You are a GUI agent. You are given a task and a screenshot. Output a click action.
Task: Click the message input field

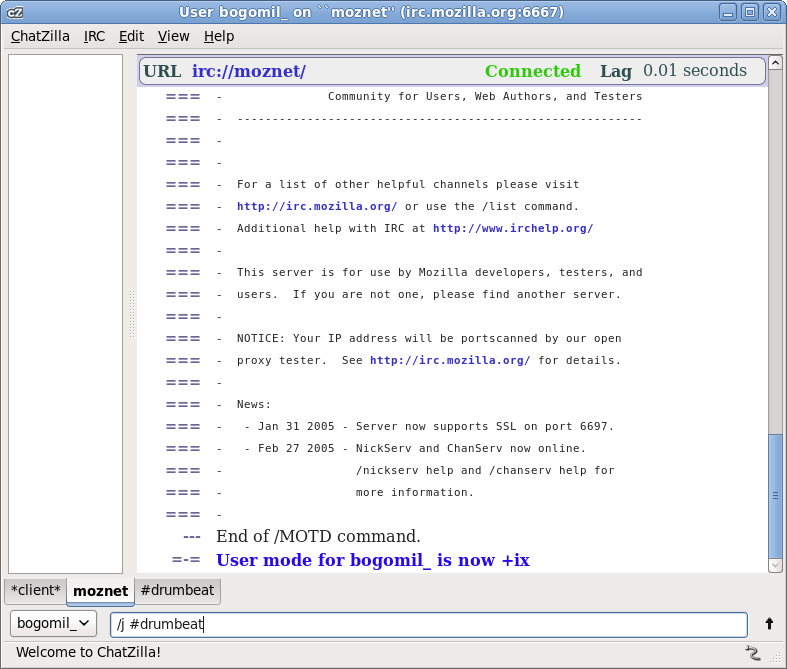(x=429, y=624)
